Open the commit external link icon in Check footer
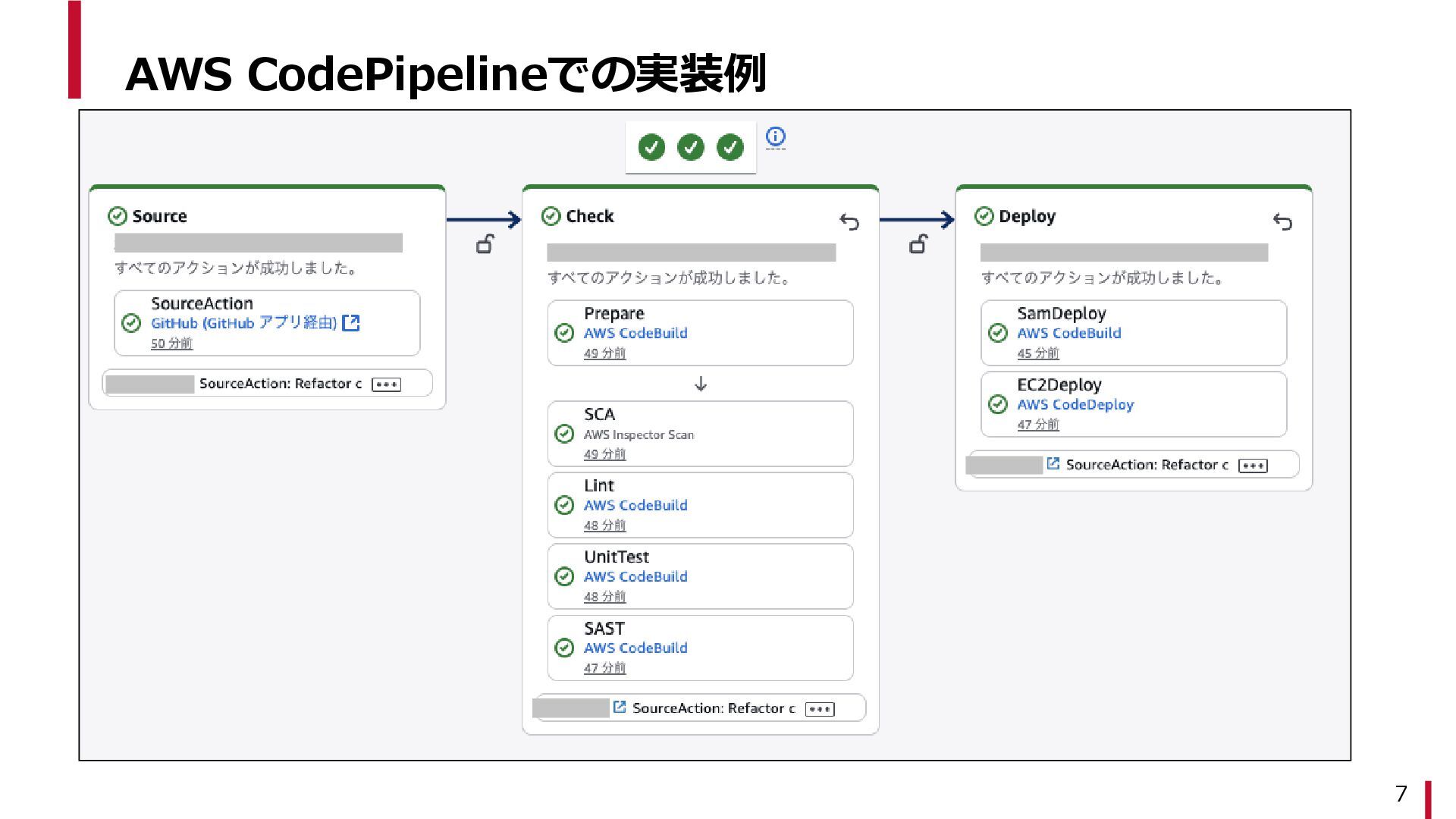The width and height of the screenshot is (1456, 819). 620,707
